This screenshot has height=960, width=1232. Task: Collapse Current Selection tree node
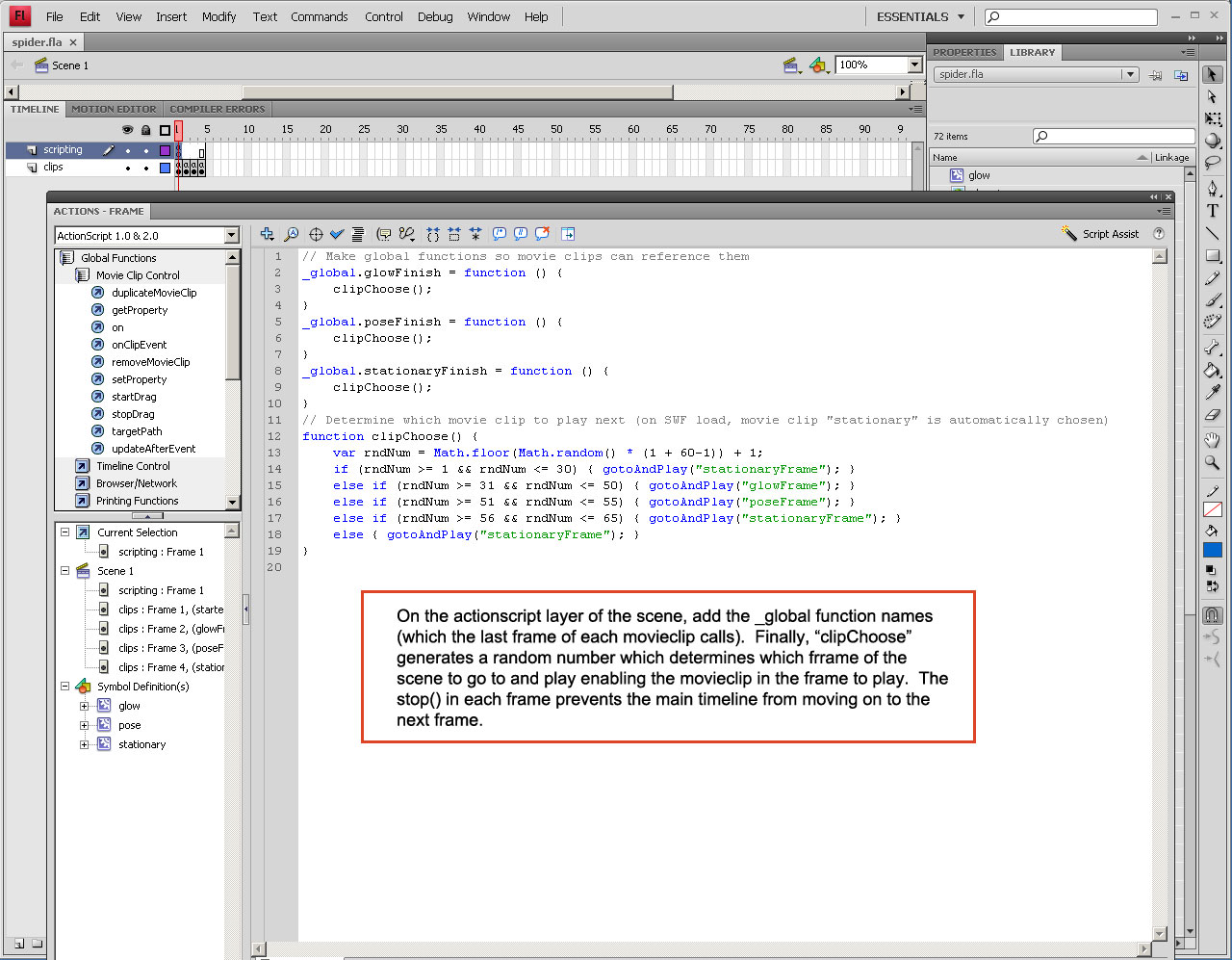tap(65, 532)
